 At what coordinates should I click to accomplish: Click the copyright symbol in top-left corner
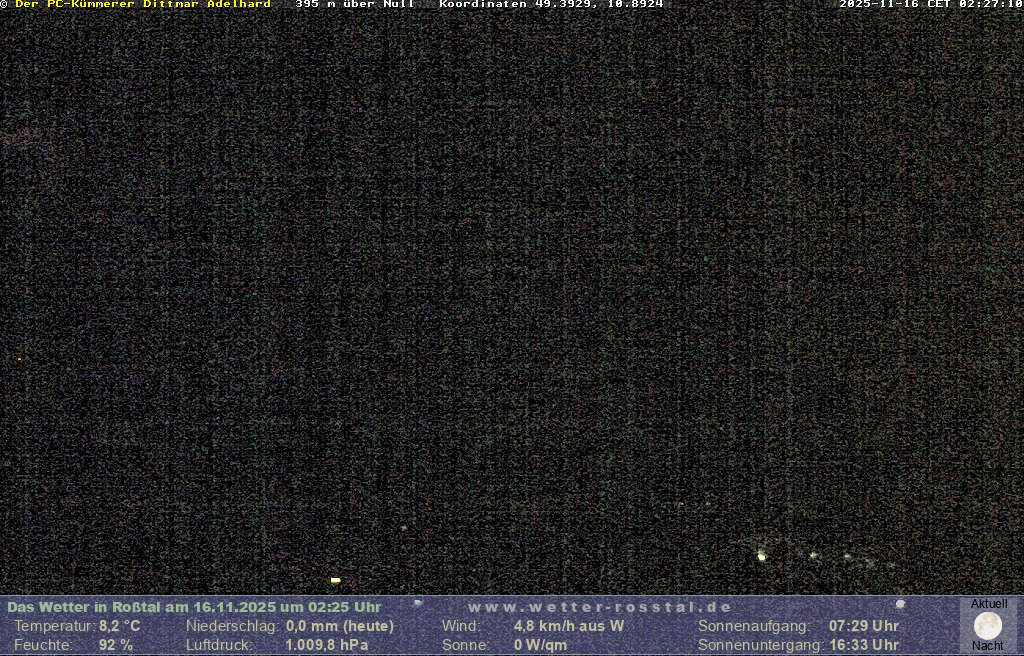(4, 4)
